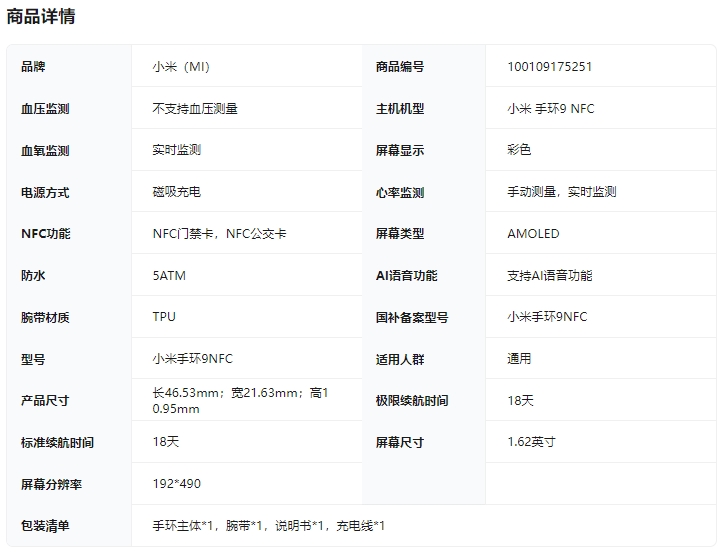Click the resolution value 192*490
The image size is (724, 556).
(x=177, y=484)
